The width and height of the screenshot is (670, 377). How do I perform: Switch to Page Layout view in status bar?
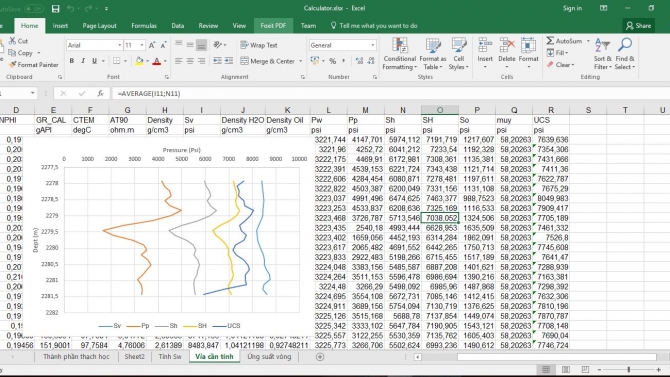click(x=566, y=369)
